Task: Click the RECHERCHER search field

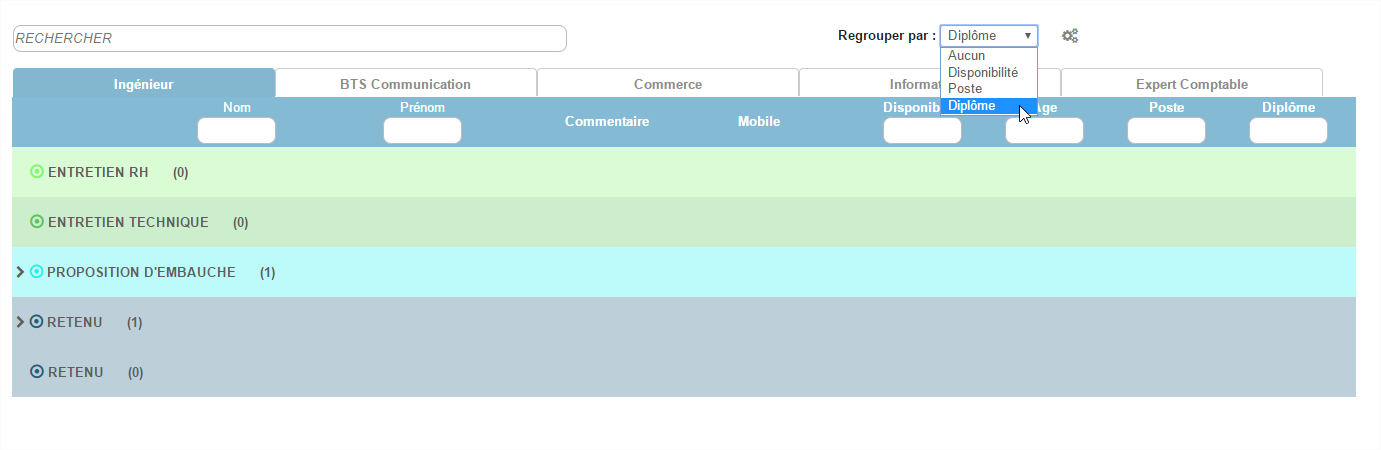Action: (x=289, y=38)
